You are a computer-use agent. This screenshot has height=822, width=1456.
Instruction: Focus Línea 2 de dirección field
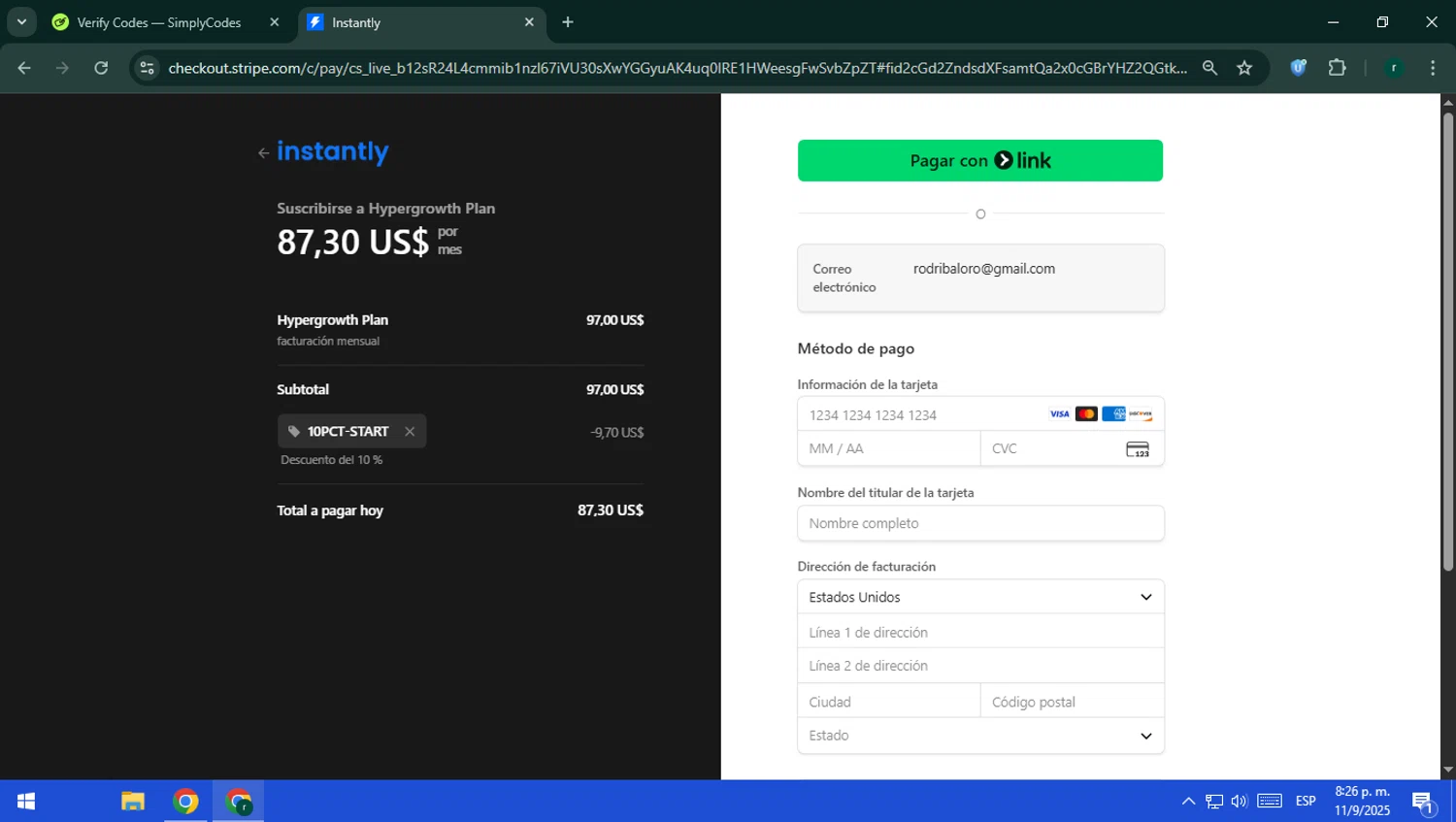(980, 666)
